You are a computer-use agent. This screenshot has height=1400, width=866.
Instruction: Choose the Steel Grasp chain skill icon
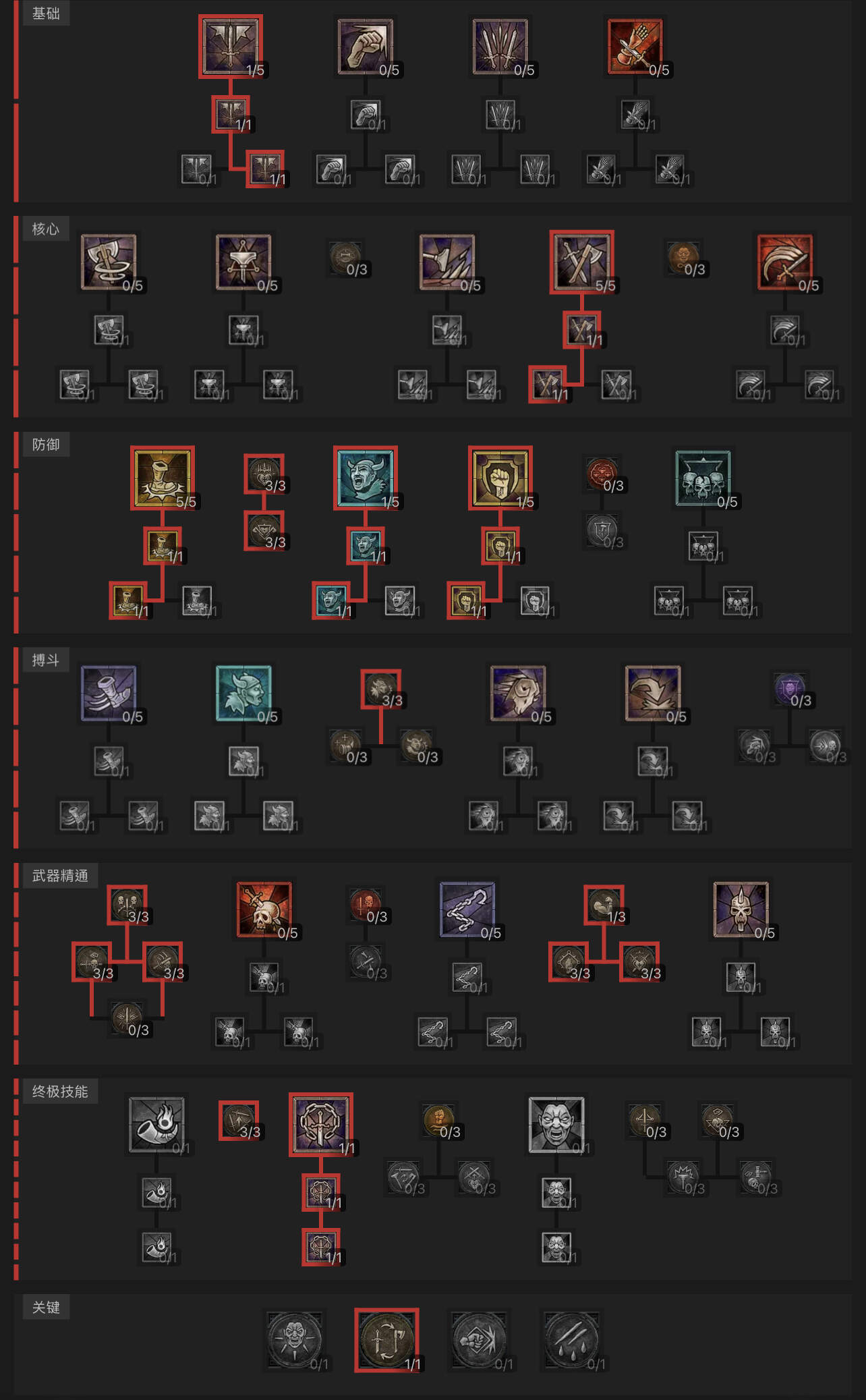coord(467,909)
